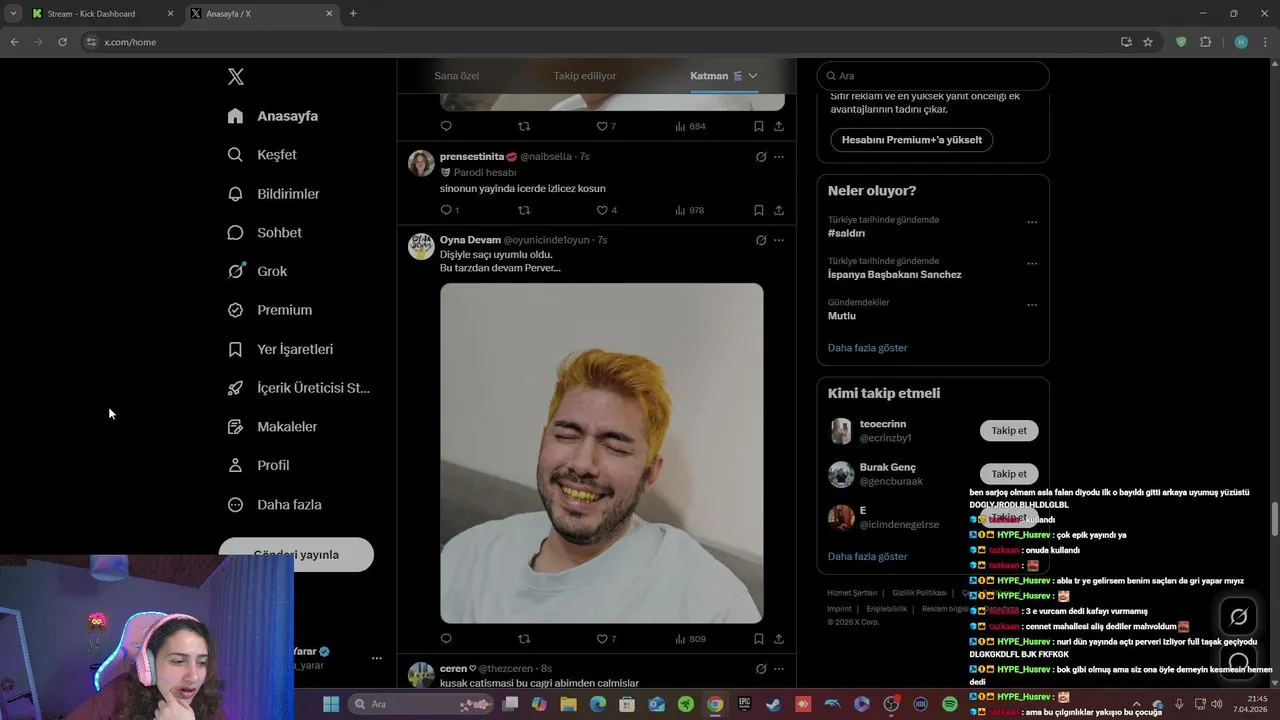The height and width of the screenshot is (720, 1280).
Task: Share the Oyna Devam post
Action: (x=779, y=639)
